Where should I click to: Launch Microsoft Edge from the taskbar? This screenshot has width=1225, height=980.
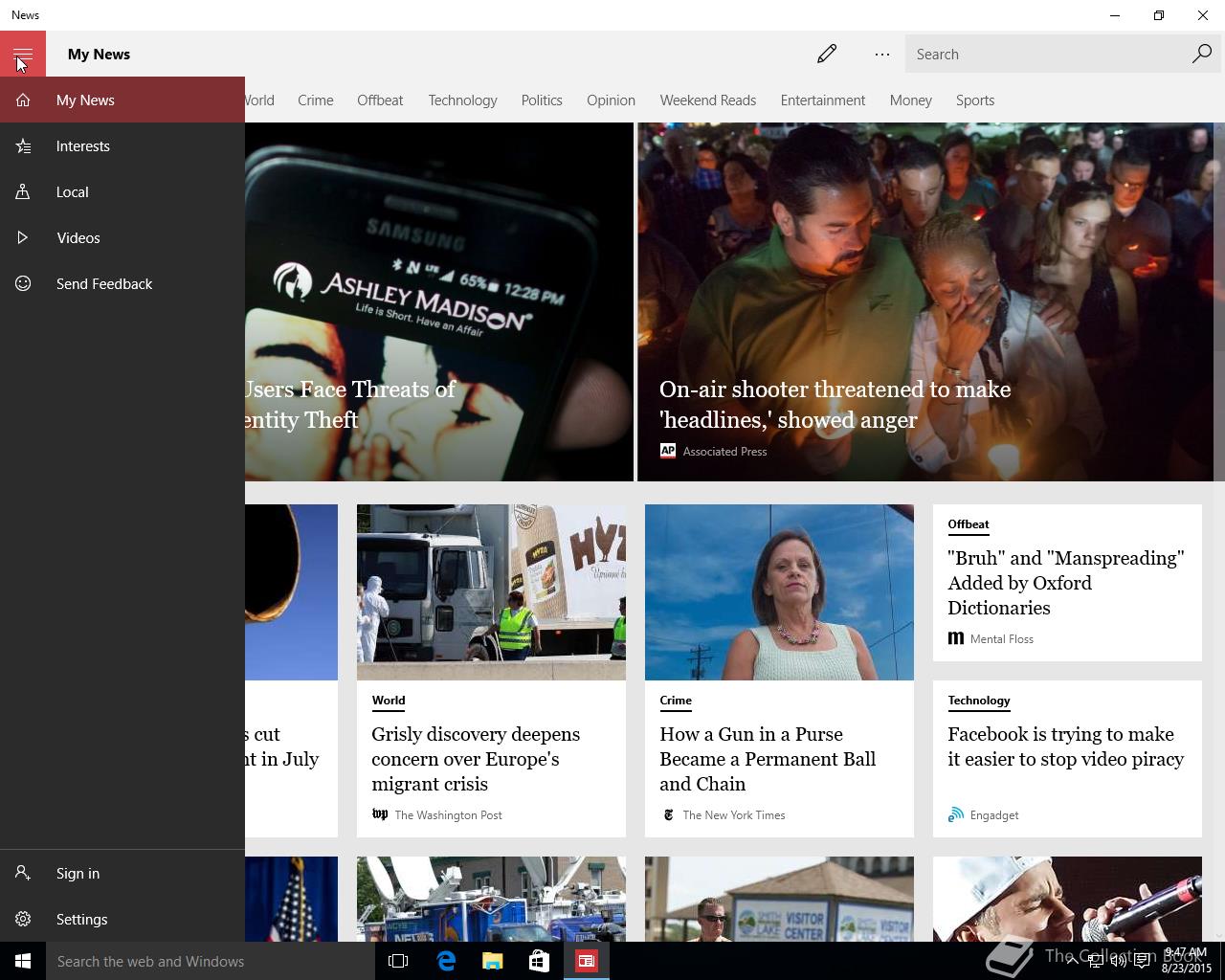click(x=446, y=961)
